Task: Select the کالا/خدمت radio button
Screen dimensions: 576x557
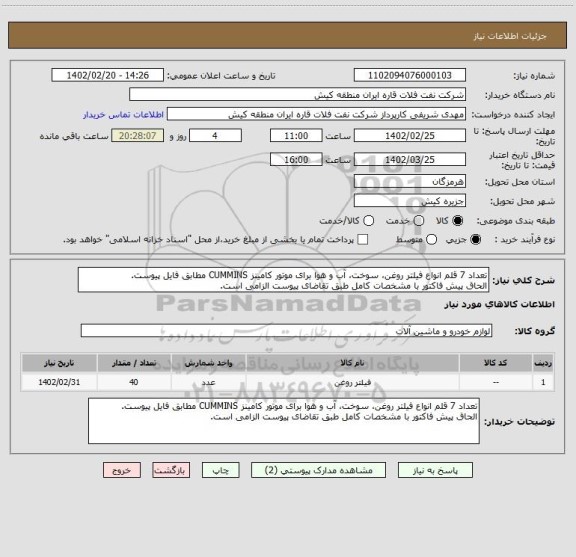Action: click(368, 220)
